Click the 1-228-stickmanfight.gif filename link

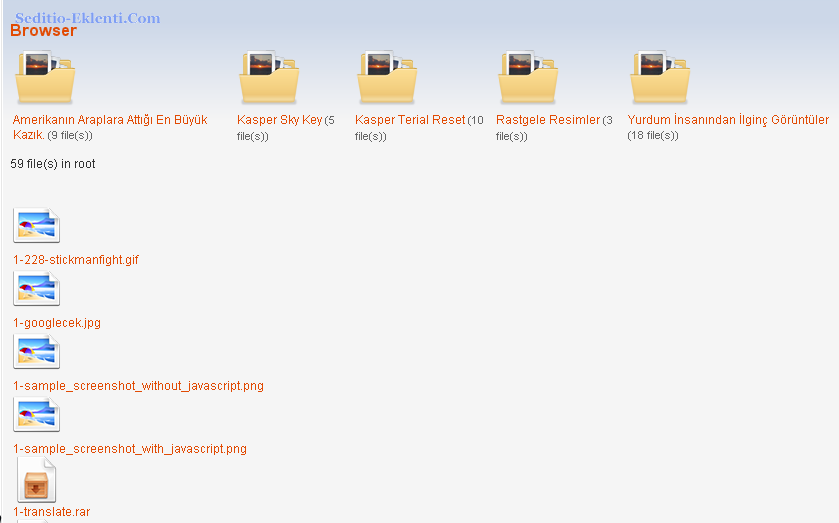[76, 260]
